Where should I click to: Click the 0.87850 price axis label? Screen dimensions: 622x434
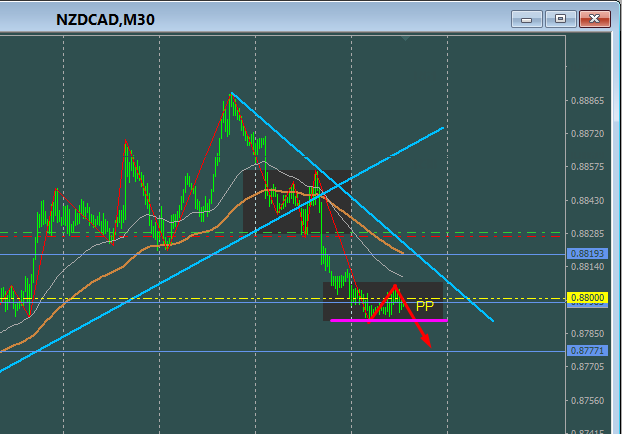click(x=587, y=334)
